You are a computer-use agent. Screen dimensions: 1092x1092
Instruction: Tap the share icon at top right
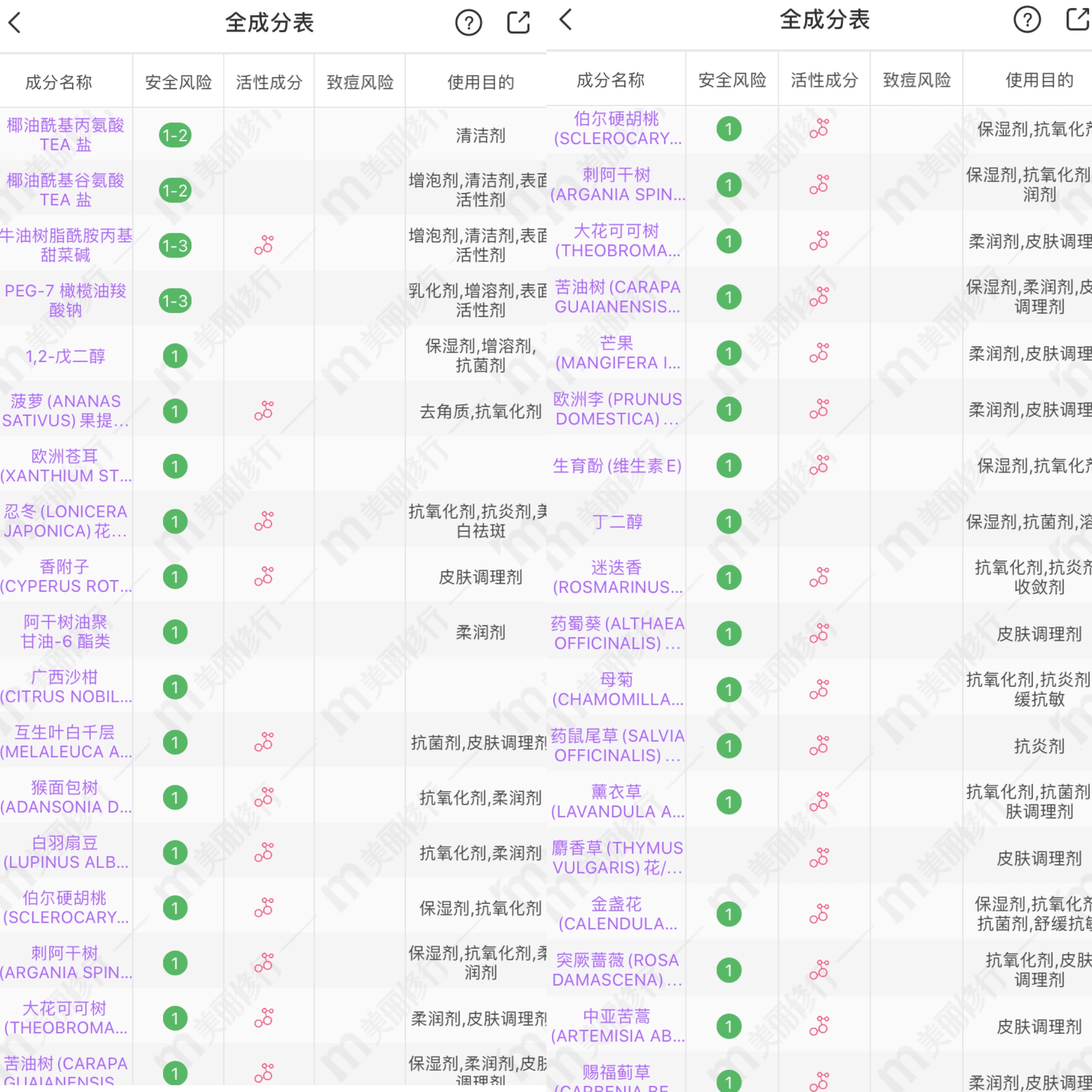coord(518,23)
